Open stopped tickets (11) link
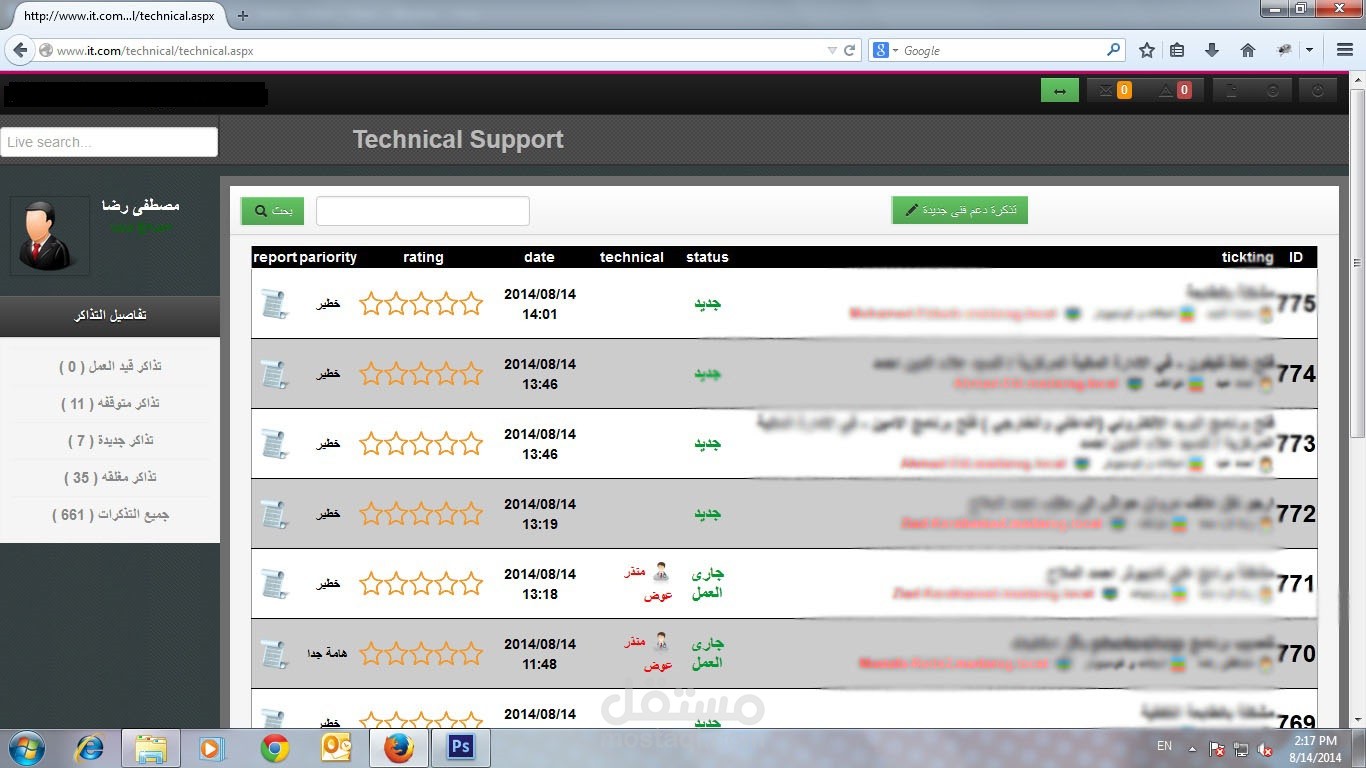Image resolution: width=1366 pixels, height=768 pixels. click(110, 404)
